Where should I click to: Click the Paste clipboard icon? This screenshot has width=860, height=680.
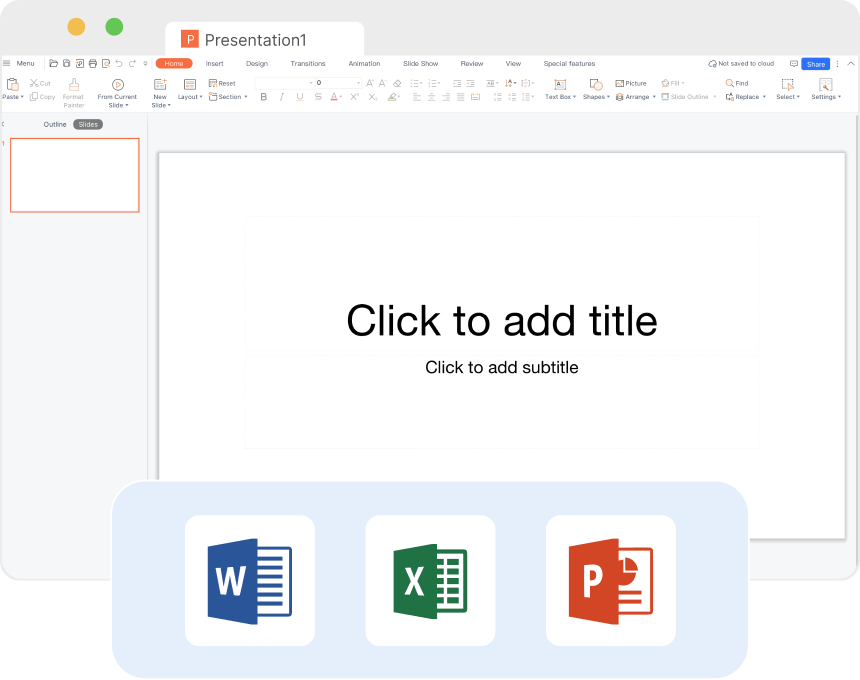12,84
